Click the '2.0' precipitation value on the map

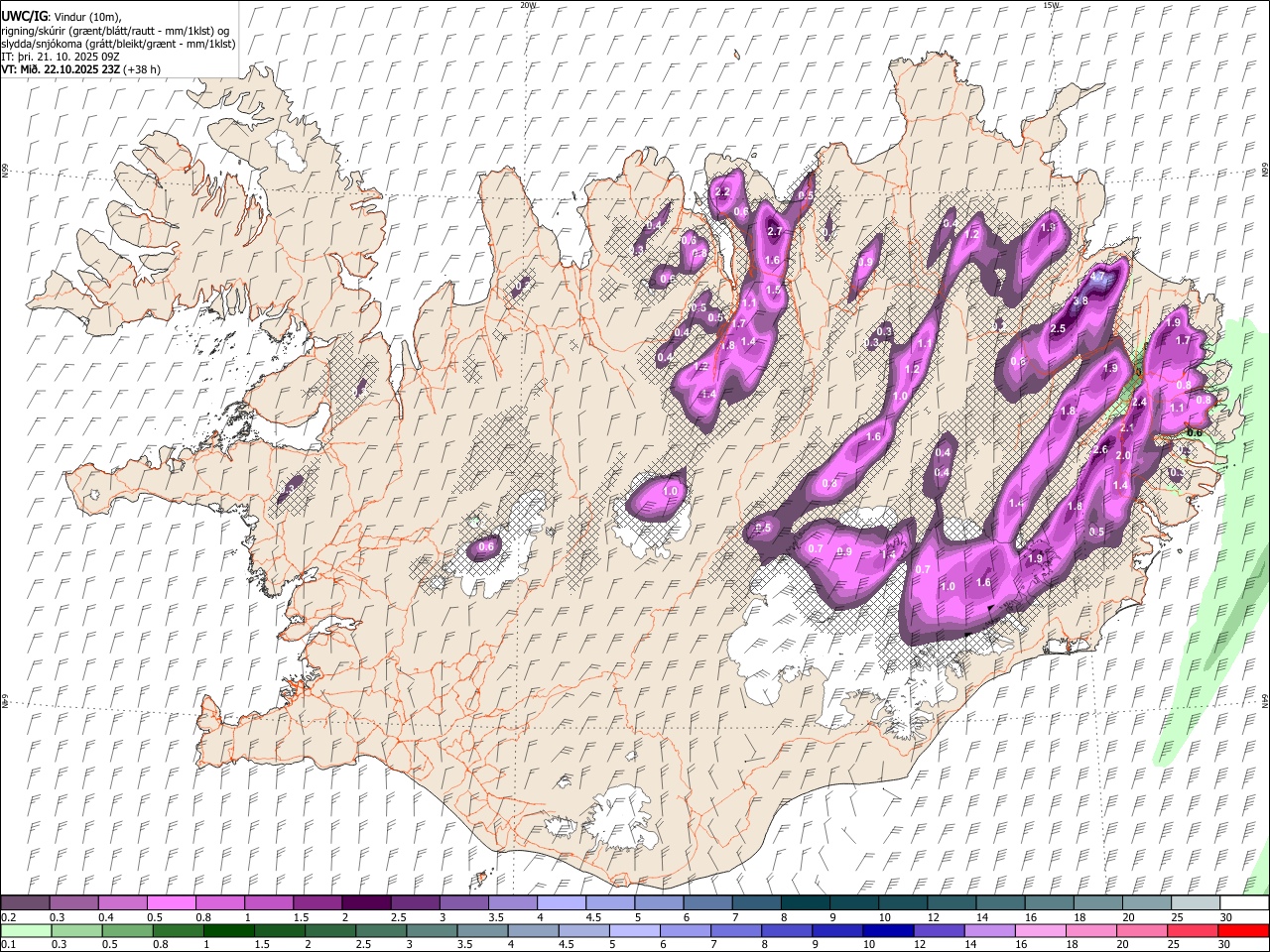[1123, 455]
